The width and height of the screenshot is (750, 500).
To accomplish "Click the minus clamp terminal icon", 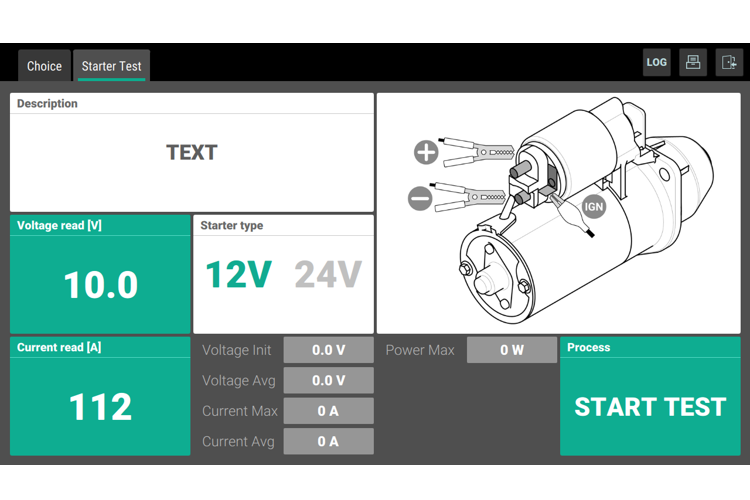I will tap(421, 198).
